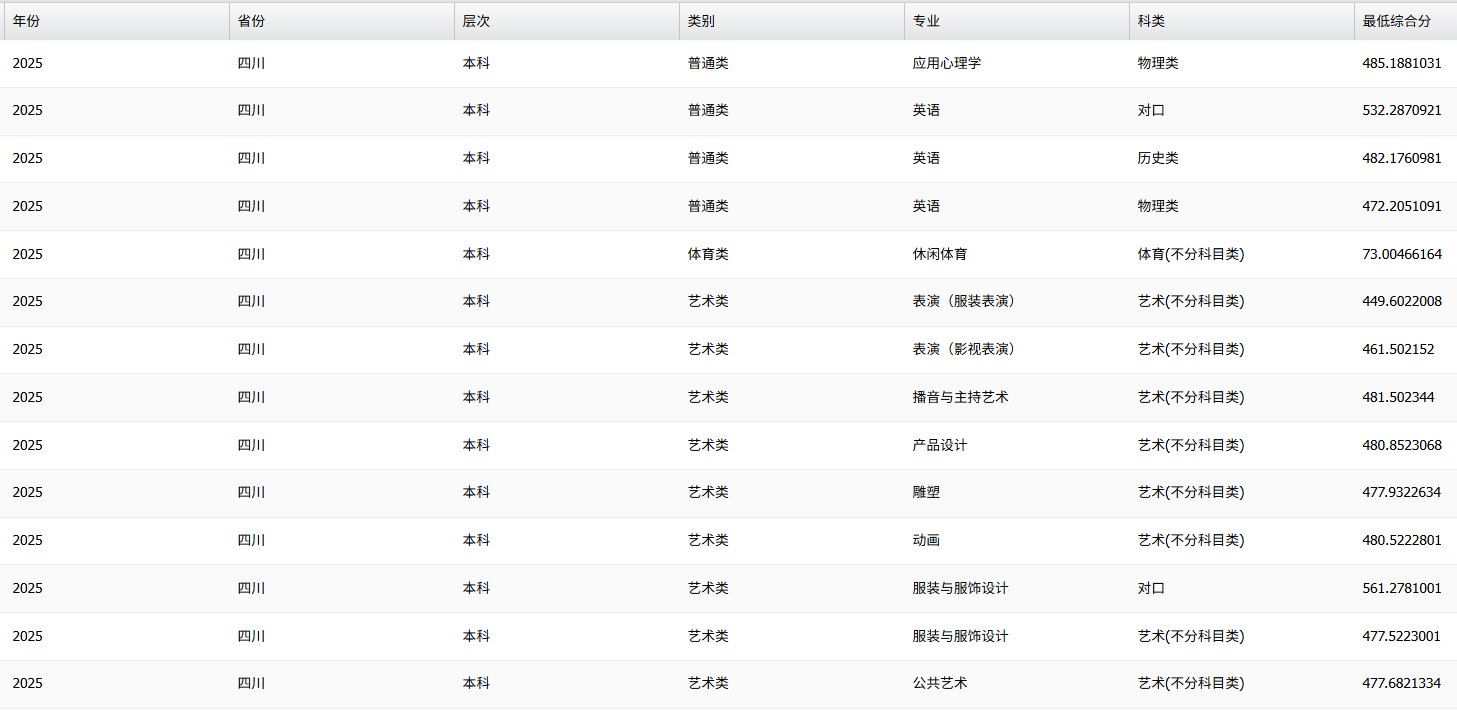Click the score 461.502152

[1398, 349]
